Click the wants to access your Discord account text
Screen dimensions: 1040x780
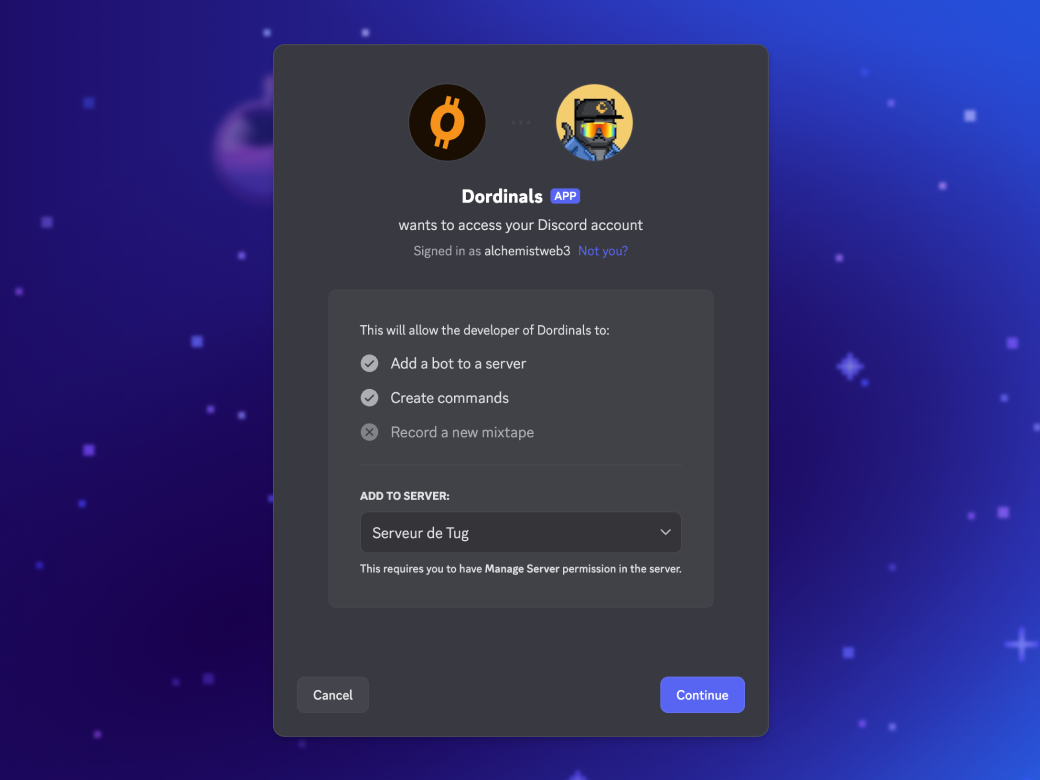(521, 226)
